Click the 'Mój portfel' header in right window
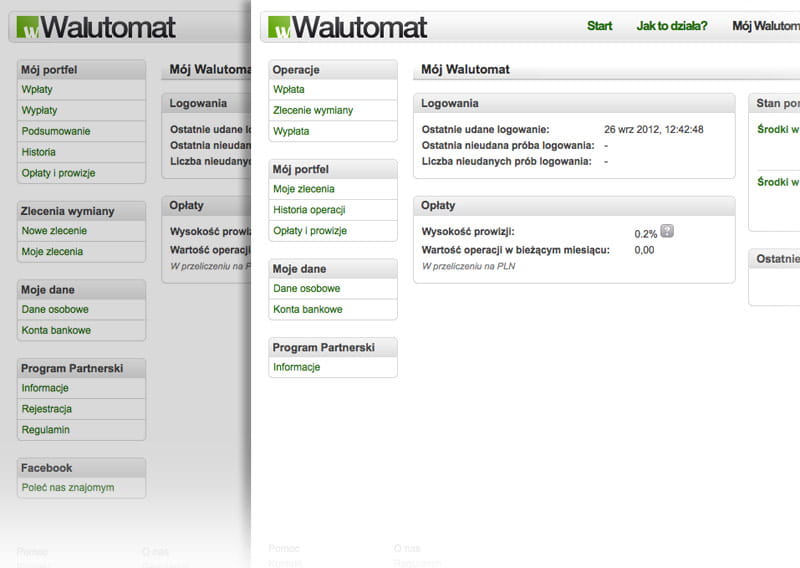The height and width of the screenshot is (568, 800). click(333, 169)
